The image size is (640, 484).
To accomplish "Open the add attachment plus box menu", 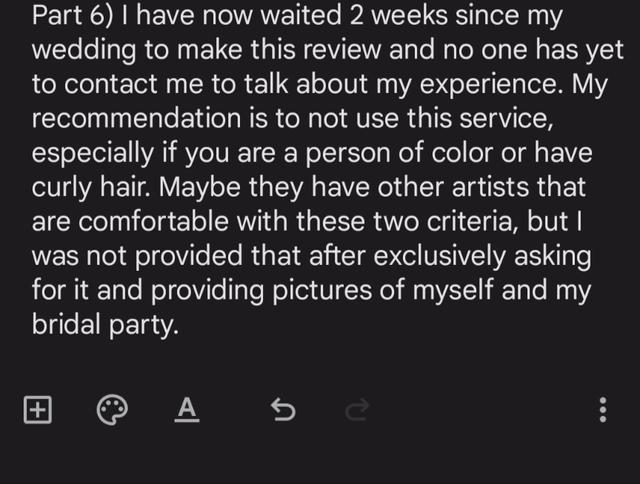I will pos(38,409).
